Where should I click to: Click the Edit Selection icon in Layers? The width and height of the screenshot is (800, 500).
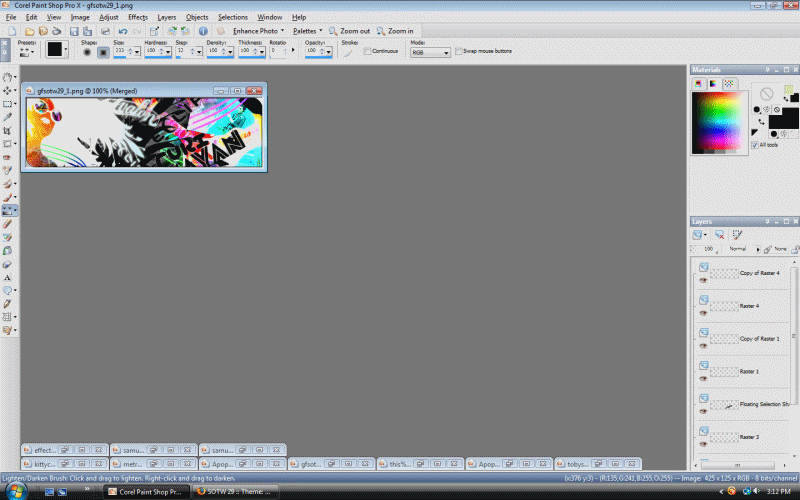737,235
